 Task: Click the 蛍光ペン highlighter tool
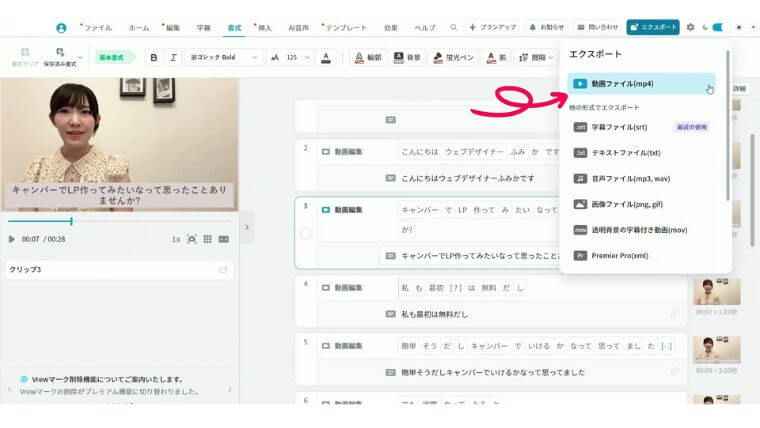point(454,57)
